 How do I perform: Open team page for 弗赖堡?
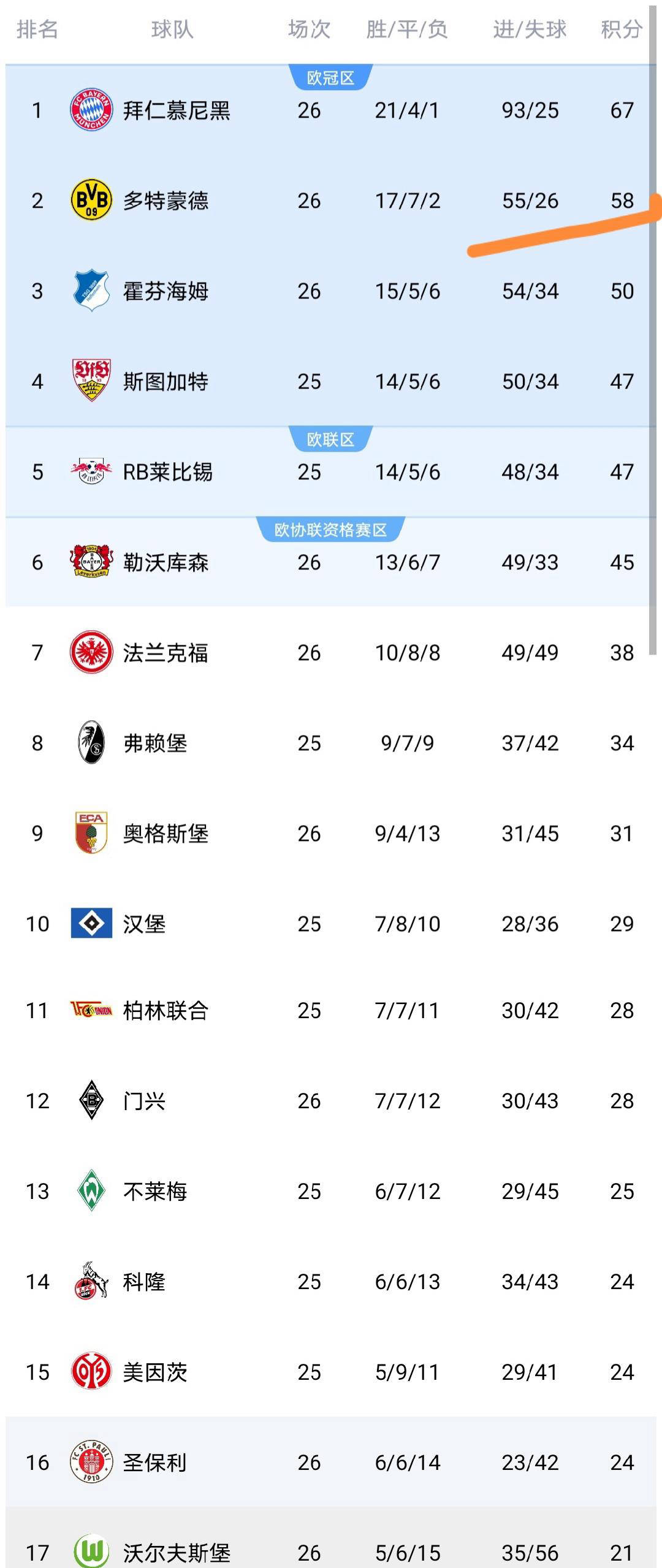point(155,743)
